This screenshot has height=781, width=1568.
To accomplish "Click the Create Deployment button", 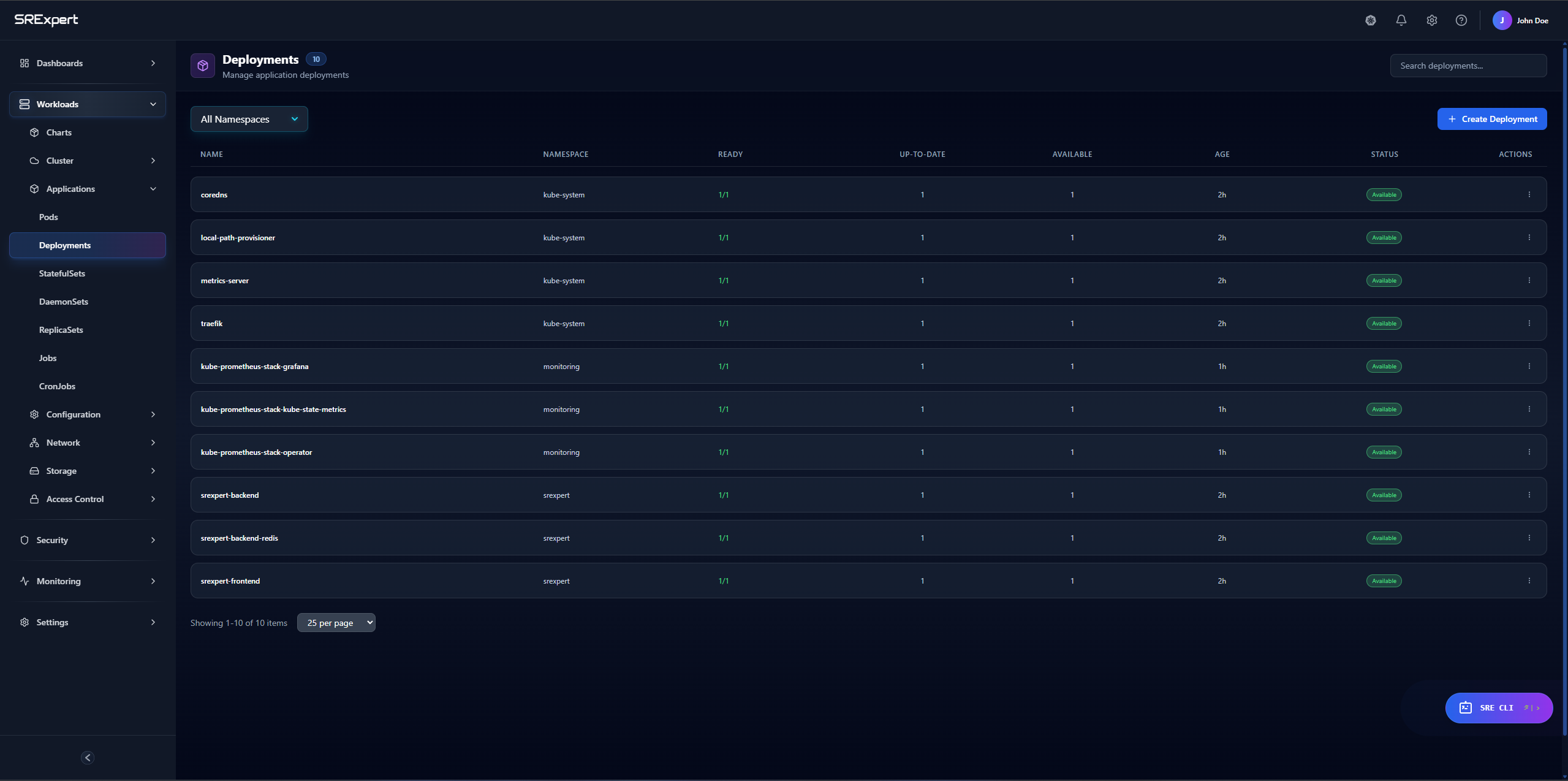I will point(1492,119).
